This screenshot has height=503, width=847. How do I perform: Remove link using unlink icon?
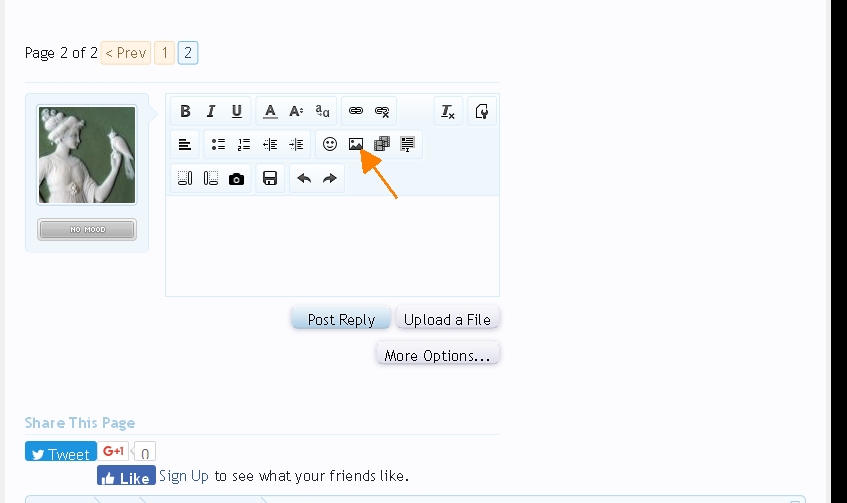click(382, 111)
